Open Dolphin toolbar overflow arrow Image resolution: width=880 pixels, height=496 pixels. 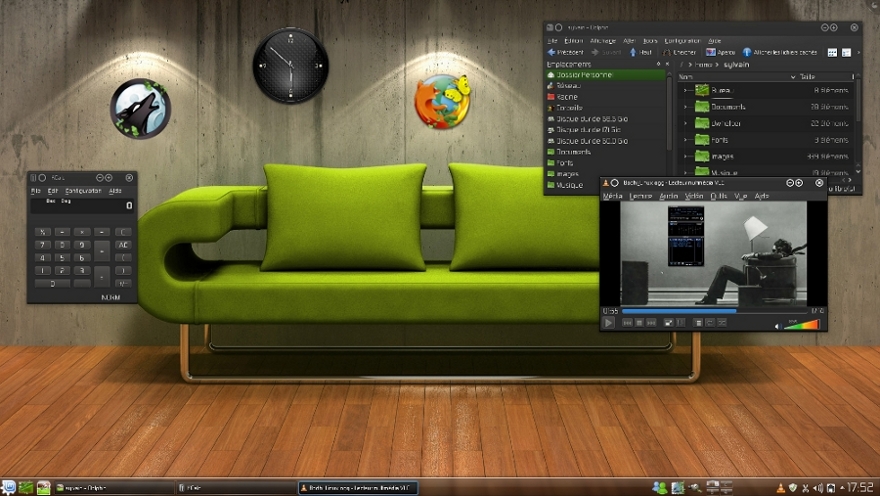click(859, 52)
